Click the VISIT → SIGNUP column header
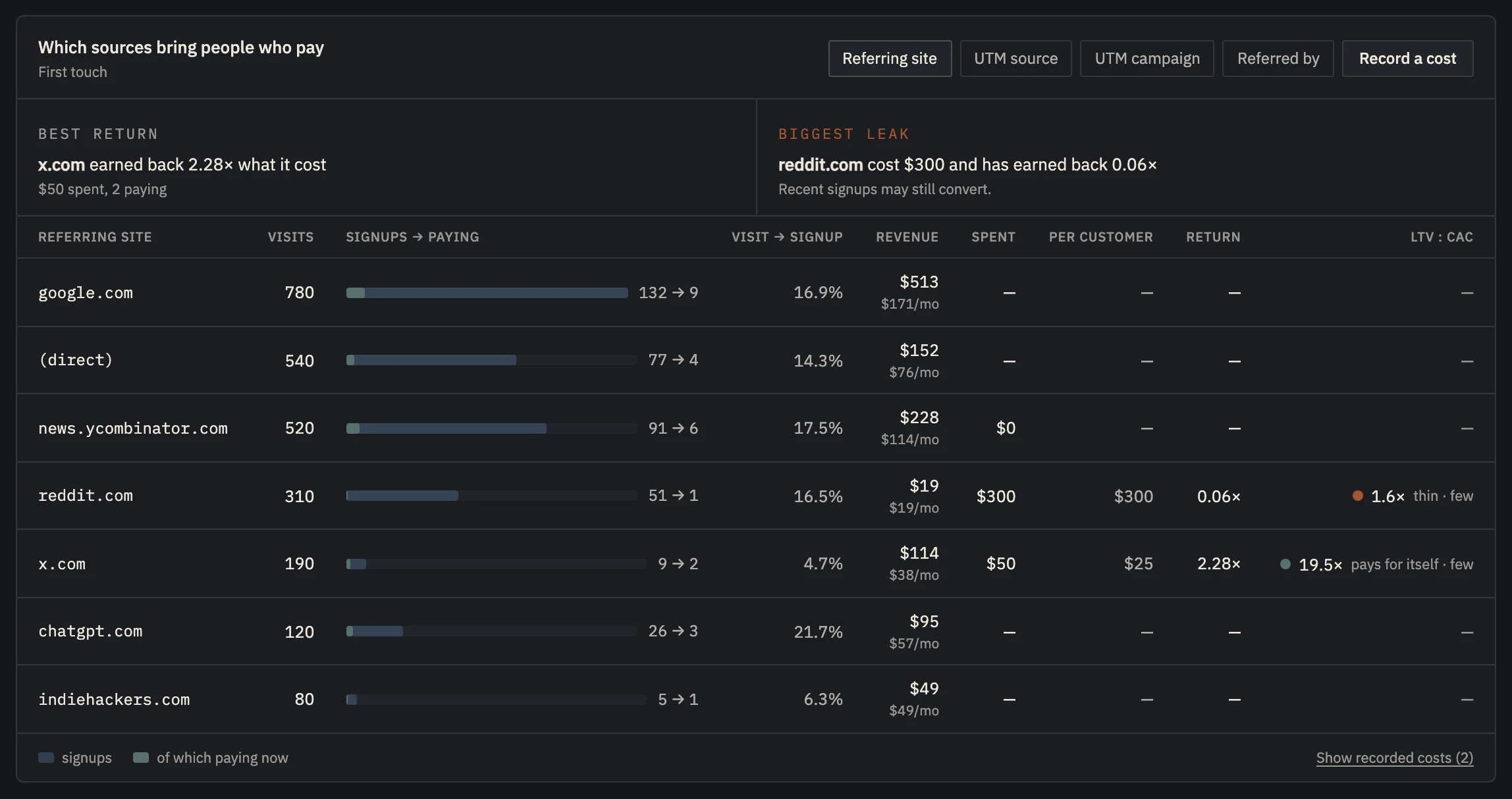This screenshot has height=799, width=1512. tap(787, 237)
